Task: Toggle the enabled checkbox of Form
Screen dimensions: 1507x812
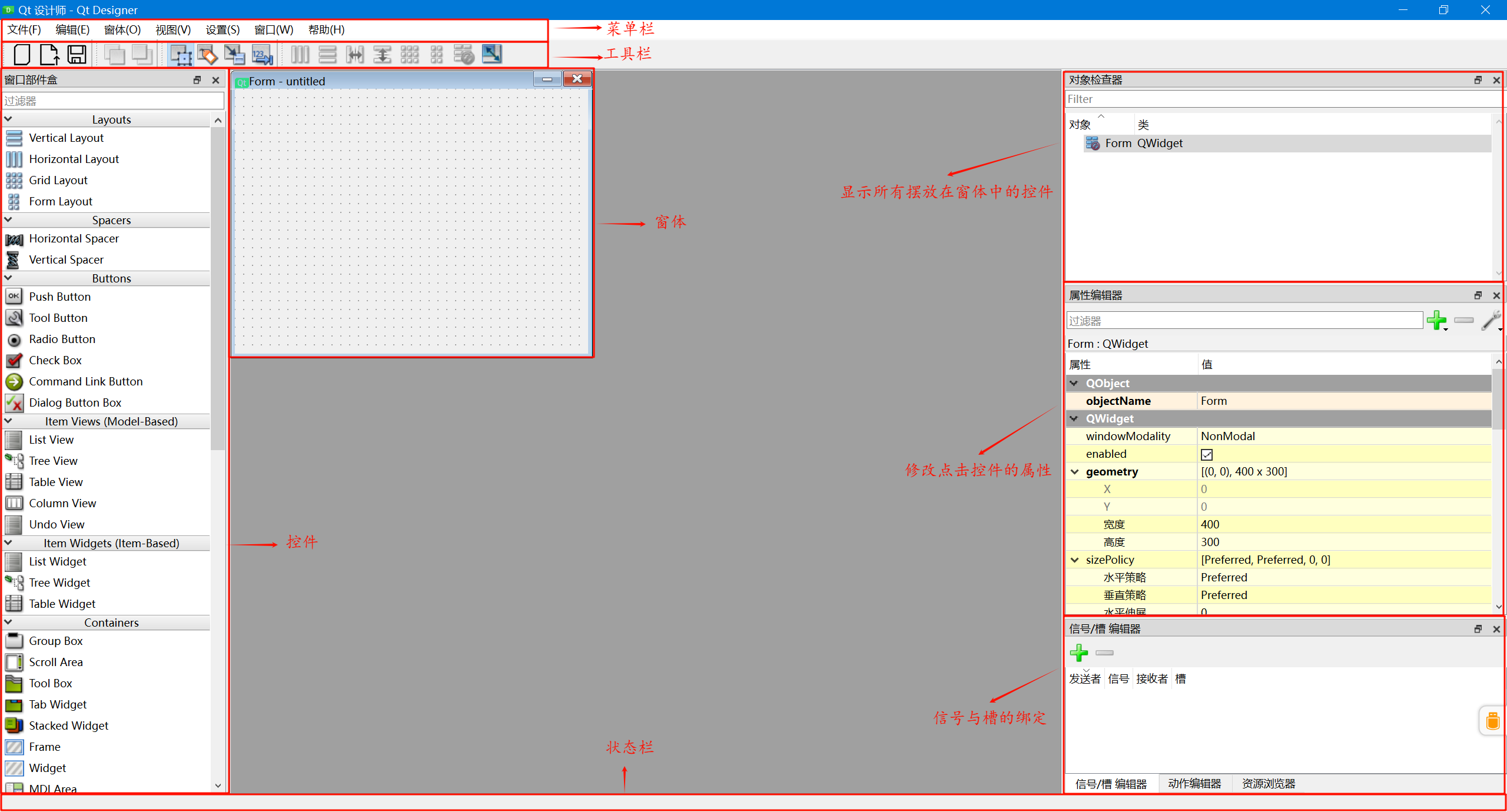Action: (x=1207, y=454)
